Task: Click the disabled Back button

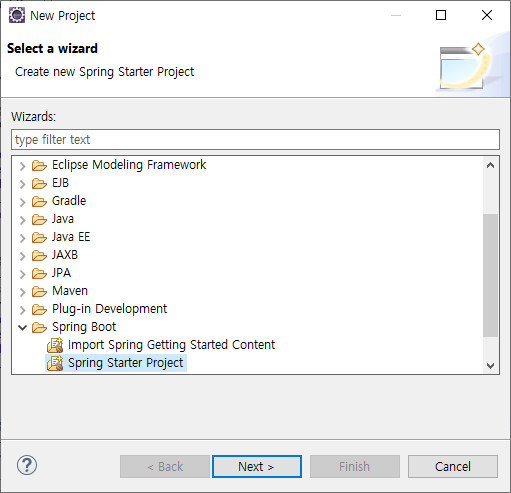Action: 165,466
